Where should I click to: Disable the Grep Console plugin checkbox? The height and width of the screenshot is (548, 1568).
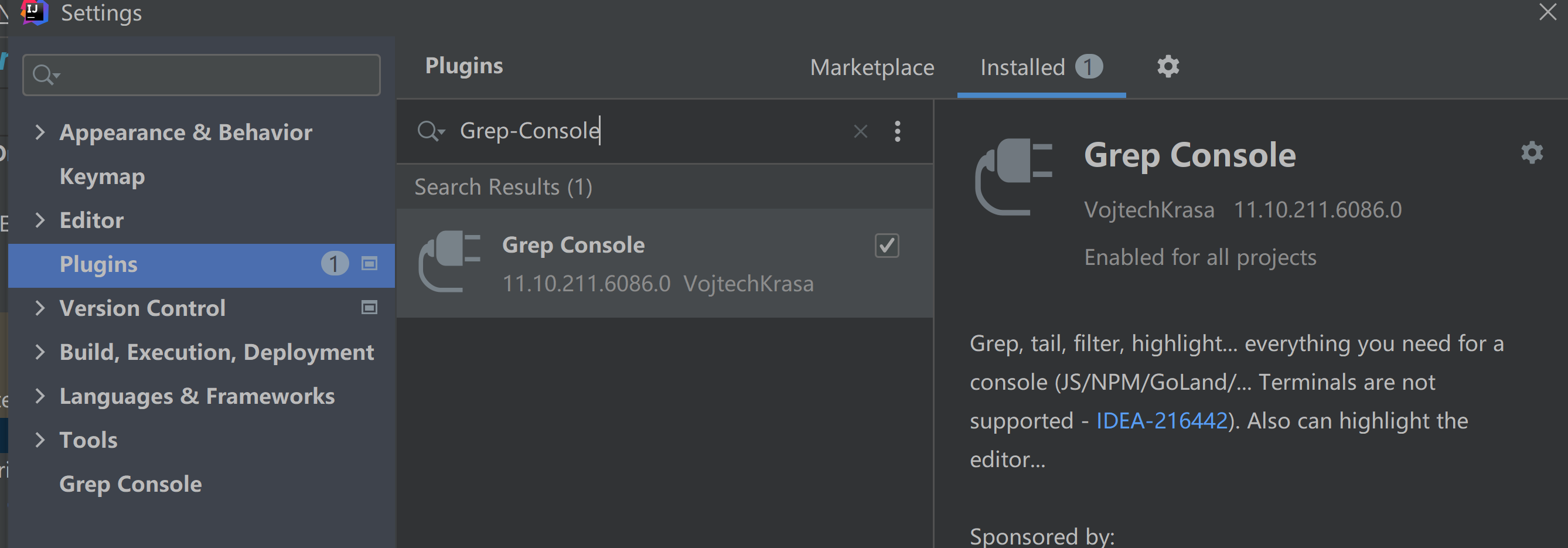coord(887,246)
